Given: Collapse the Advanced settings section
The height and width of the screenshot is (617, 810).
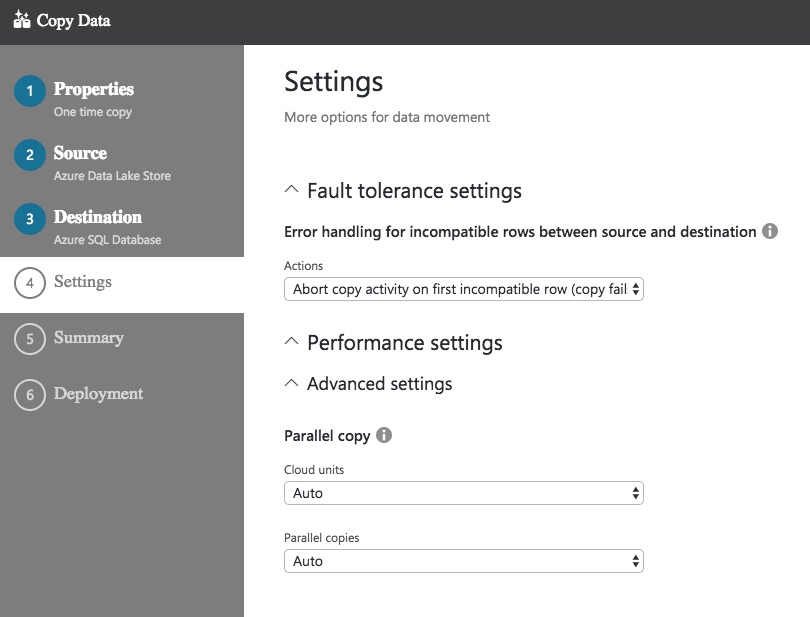Looking at the screenshot, I should click(292, 384).
